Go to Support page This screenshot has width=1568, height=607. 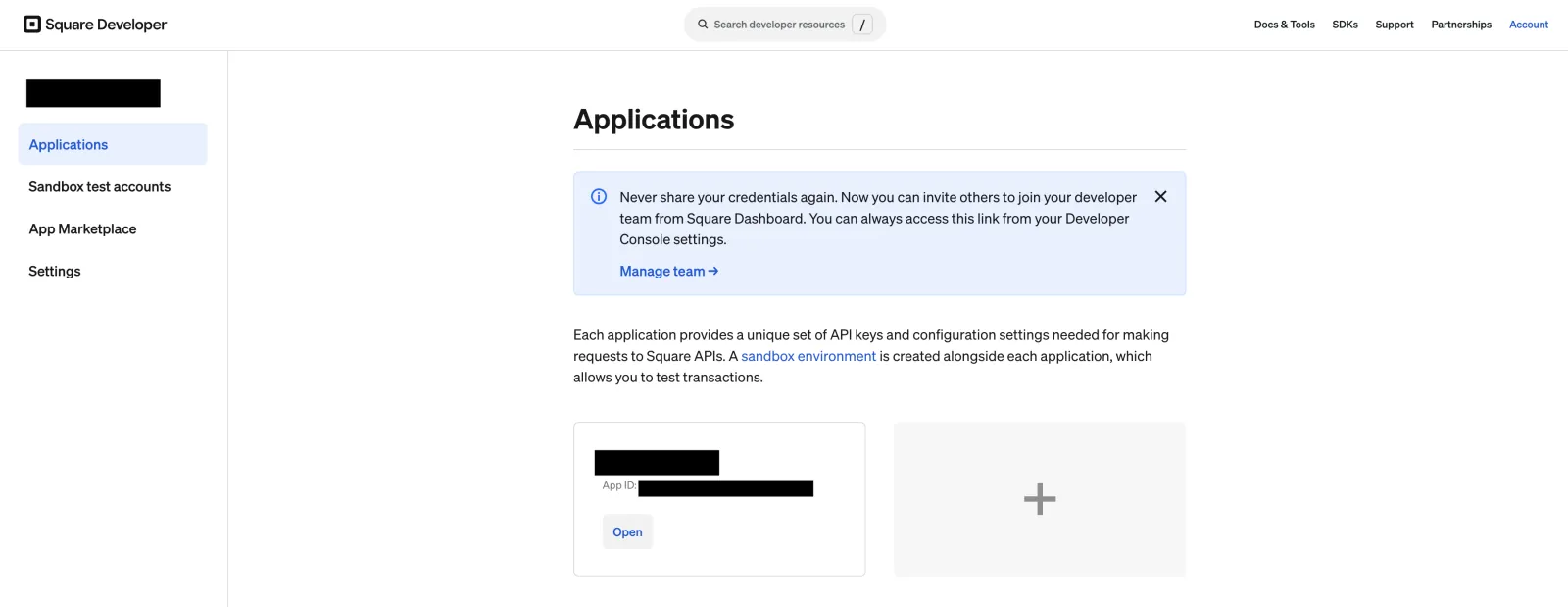coord(1394,25)
